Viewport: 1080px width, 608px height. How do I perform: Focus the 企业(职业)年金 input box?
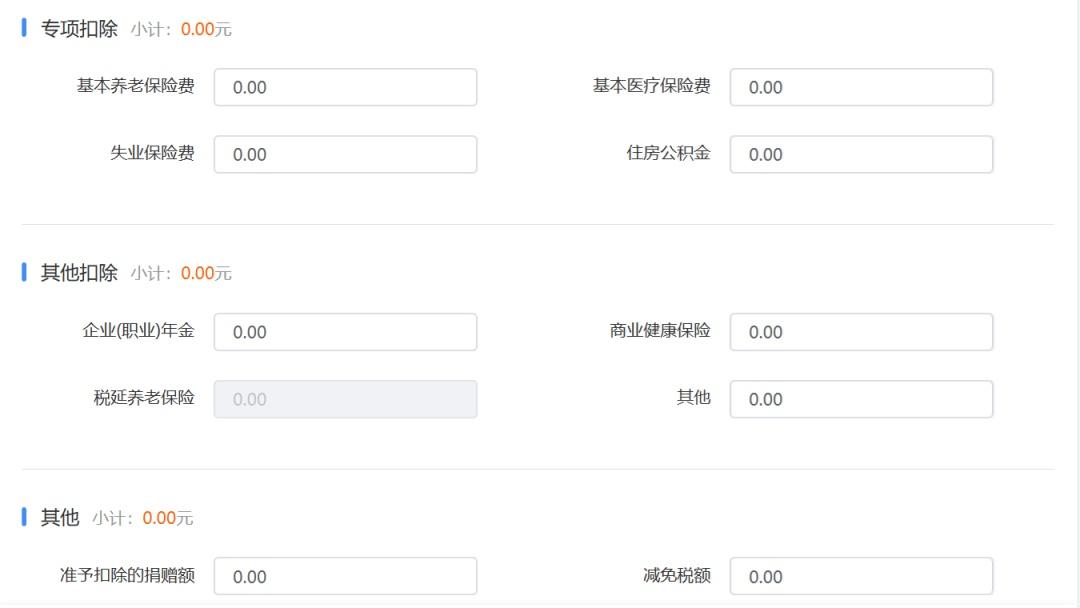click(x=345, y=332)
